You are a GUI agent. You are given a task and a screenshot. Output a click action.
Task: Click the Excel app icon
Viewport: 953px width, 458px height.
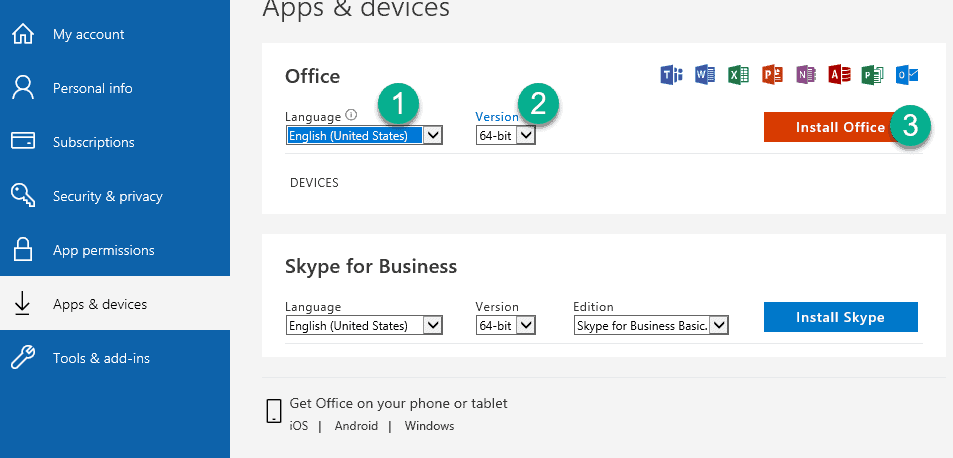pyautogui.click(x=738, y=75)
